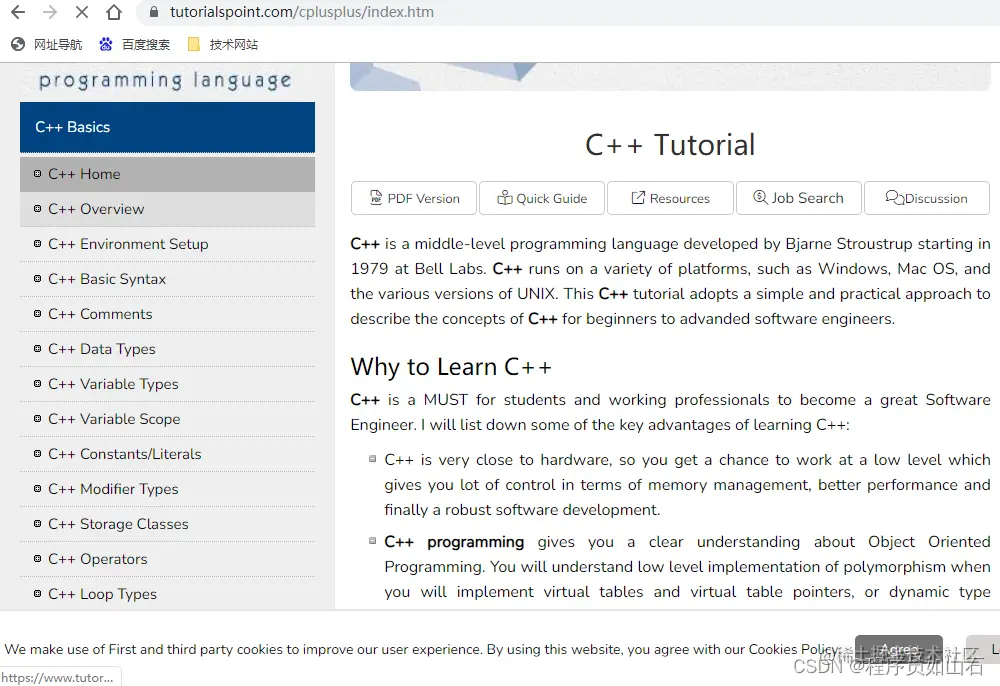The image size is (1000, 686).
Task: Click the Agree cookies button
Action: (x=899, y=649)
